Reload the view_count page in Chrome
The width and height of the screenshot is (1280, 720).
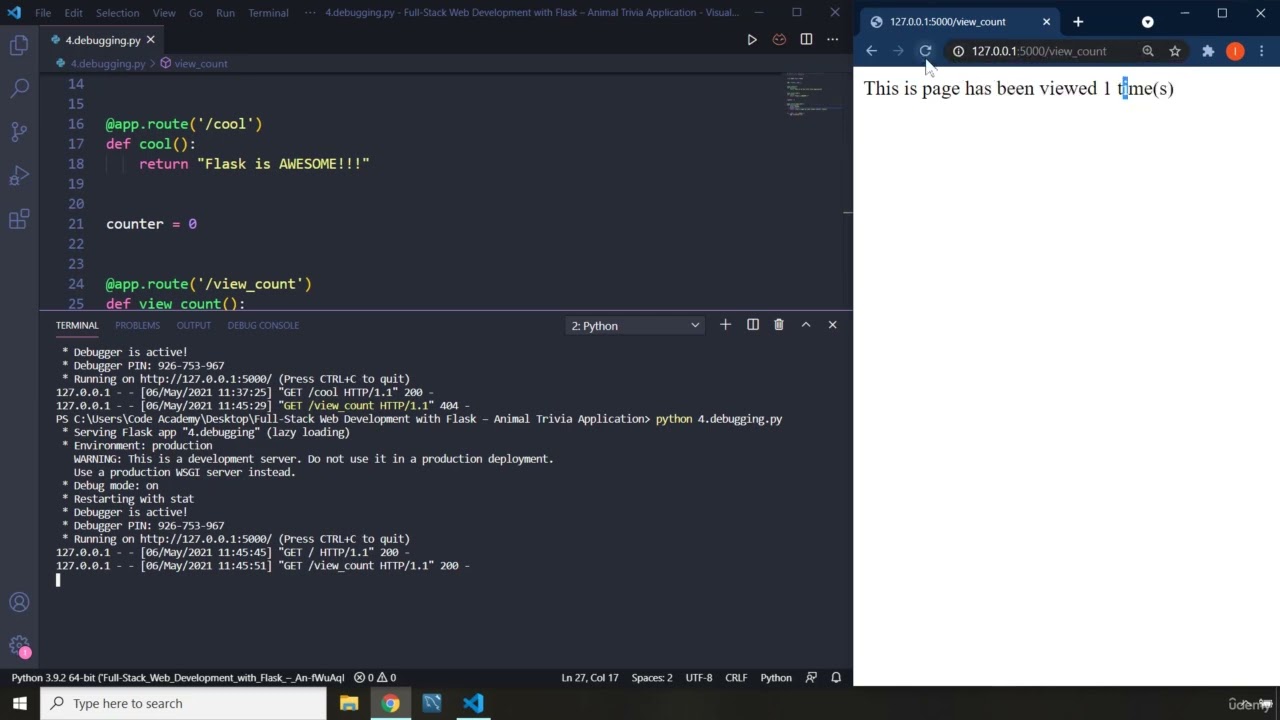925,51
